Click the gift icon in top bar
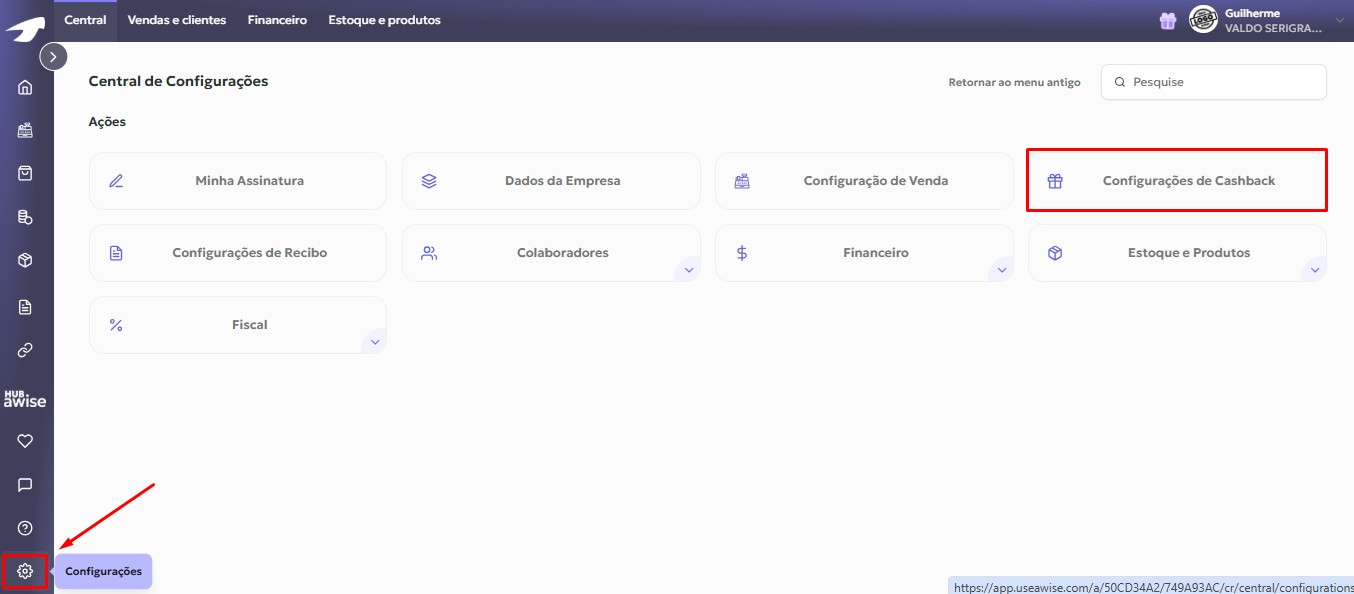Viewport: 1354px width, 594px height. [1167, 21]
